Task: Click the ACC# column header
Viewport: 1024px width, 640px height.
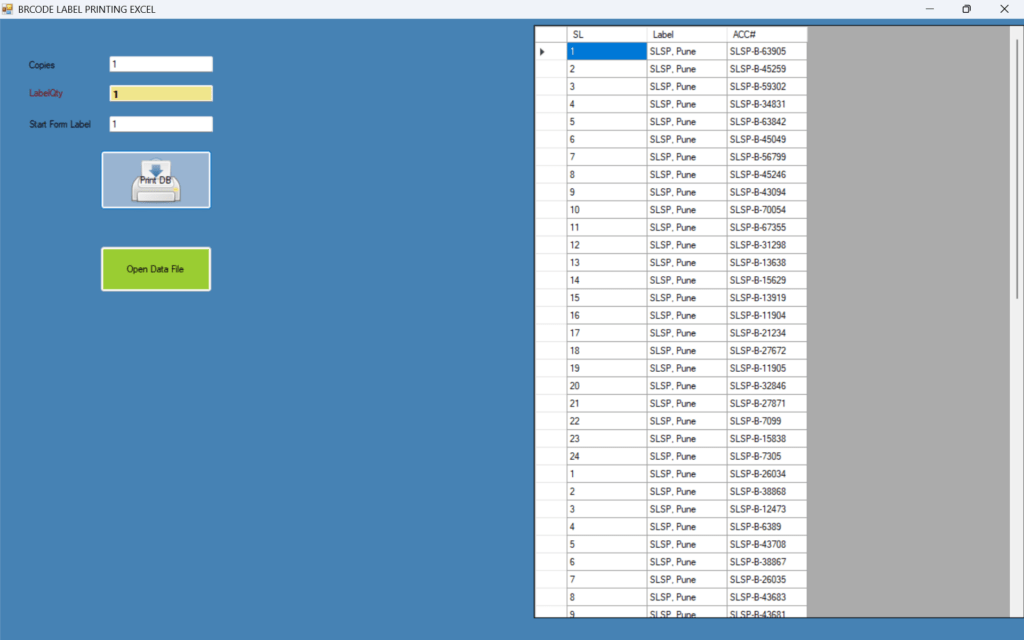Action: (766, 34)
